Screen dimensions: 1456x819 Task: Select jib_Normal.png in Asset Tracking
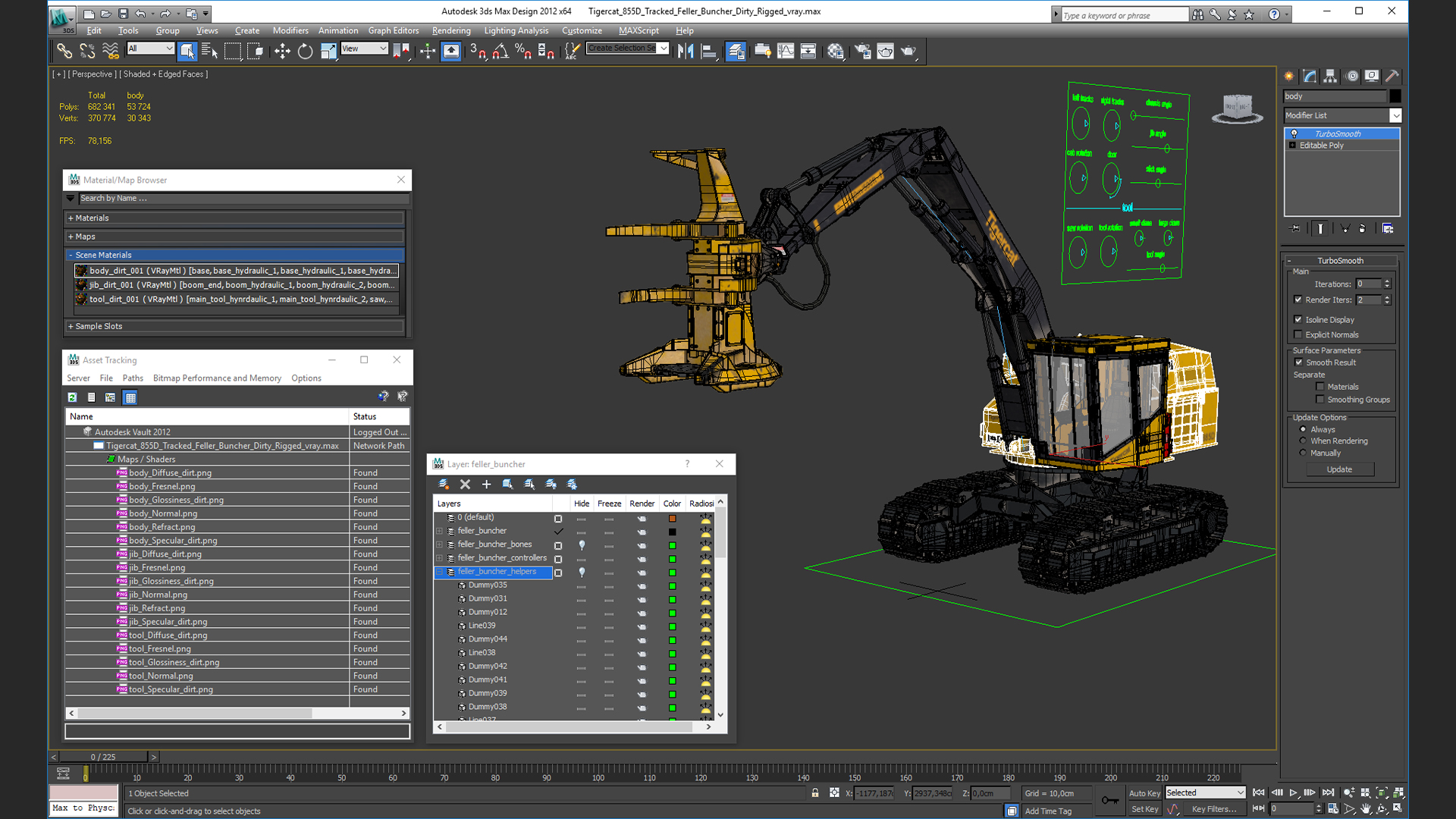click(x=158, y=595)
